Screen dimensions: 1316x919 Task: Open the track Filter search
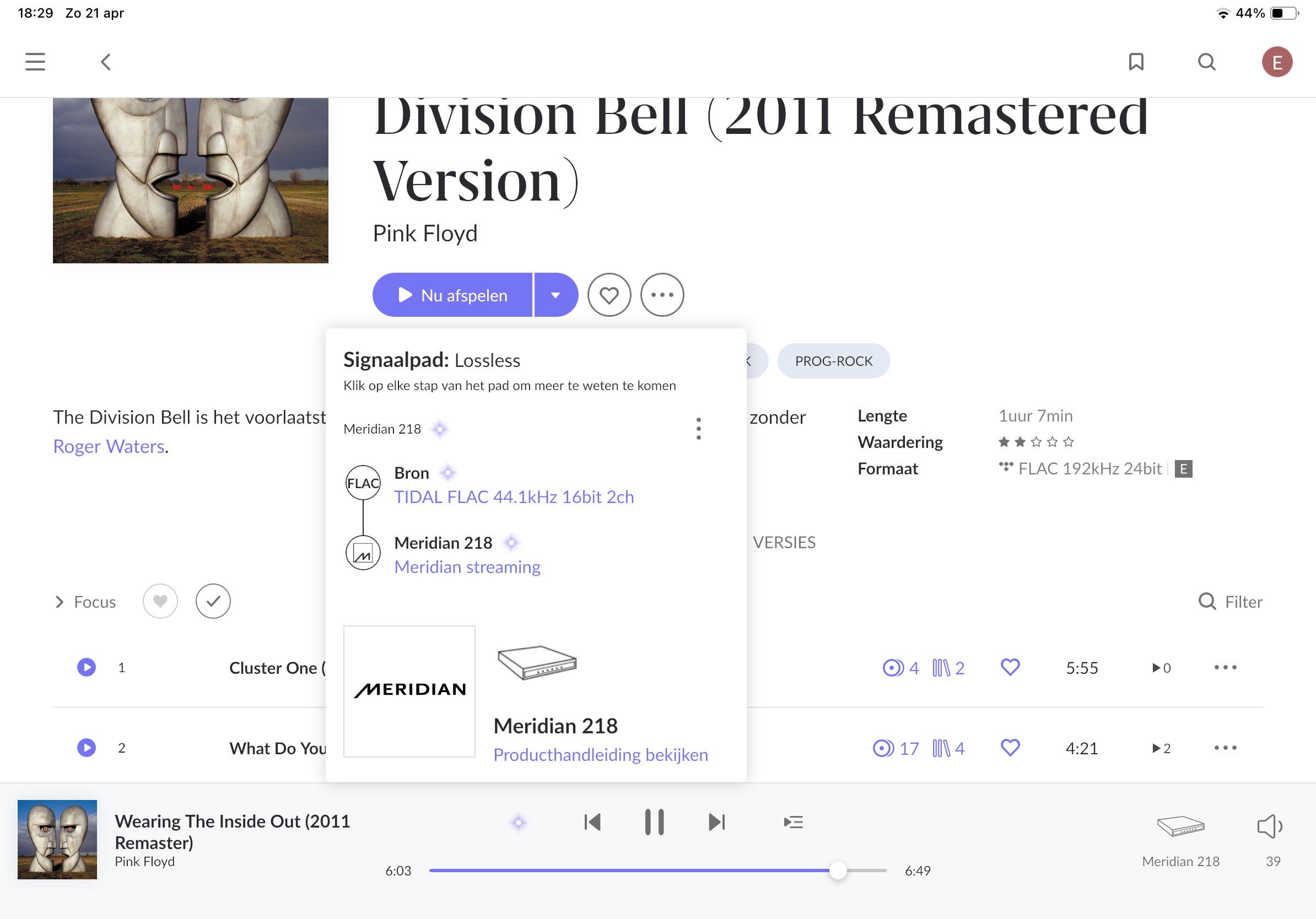pyautogui.click(x=1230, y=602)
